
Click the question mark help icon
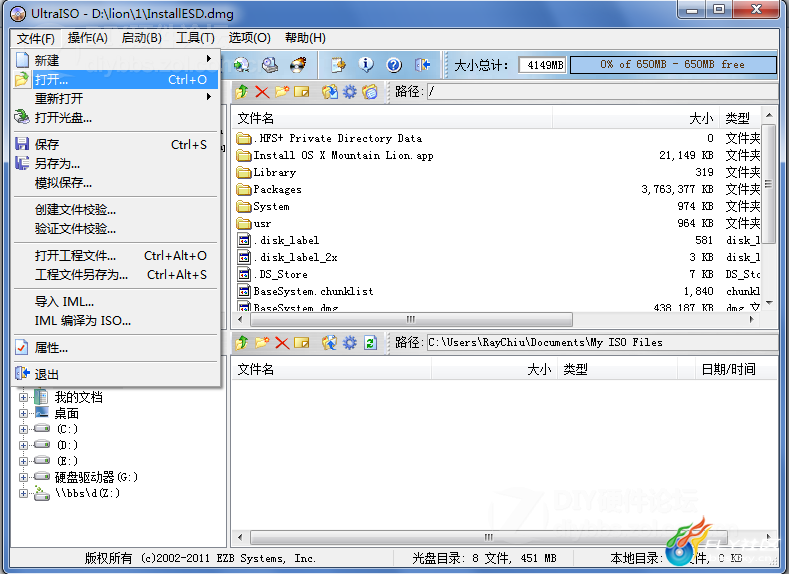pos(394,65)
